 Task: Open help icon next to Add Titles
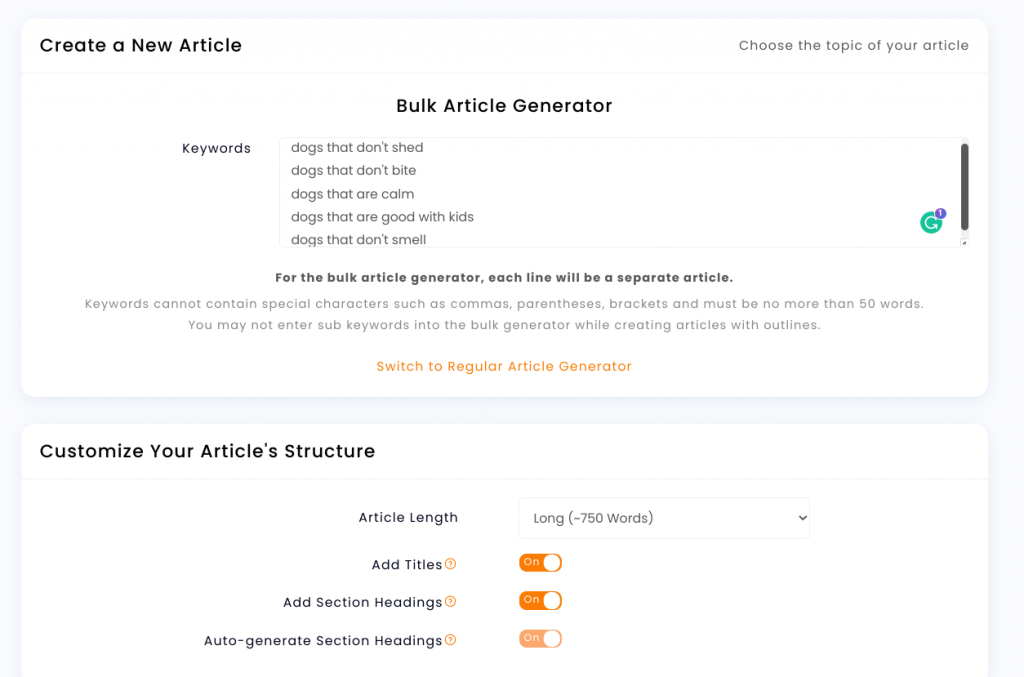click(x=451, y=564)
